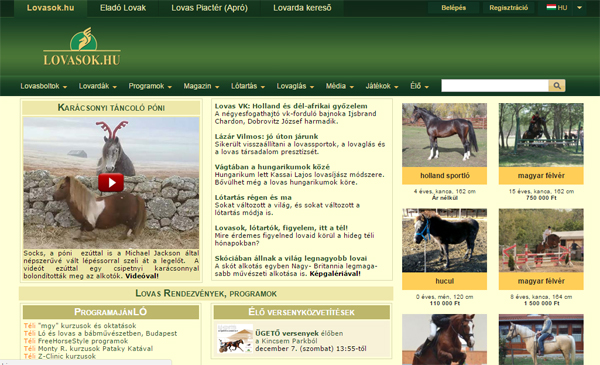Click the Belépés login button
This screenshot has height=365, width=600.
[x=453, y=8]
